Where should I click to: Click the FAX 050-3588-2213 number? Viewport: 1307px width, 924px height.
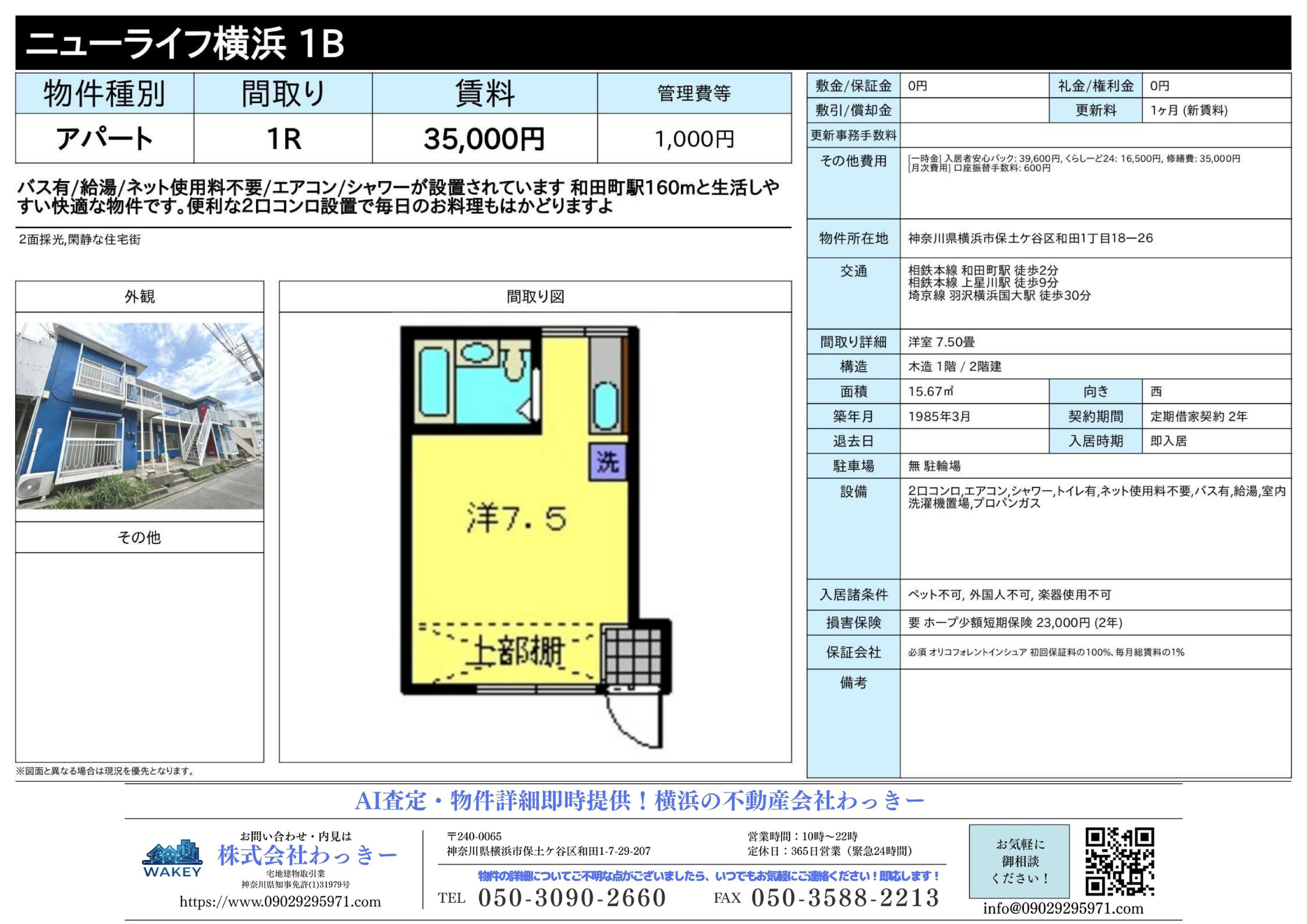pyautogui.click(x=845, y=898)
